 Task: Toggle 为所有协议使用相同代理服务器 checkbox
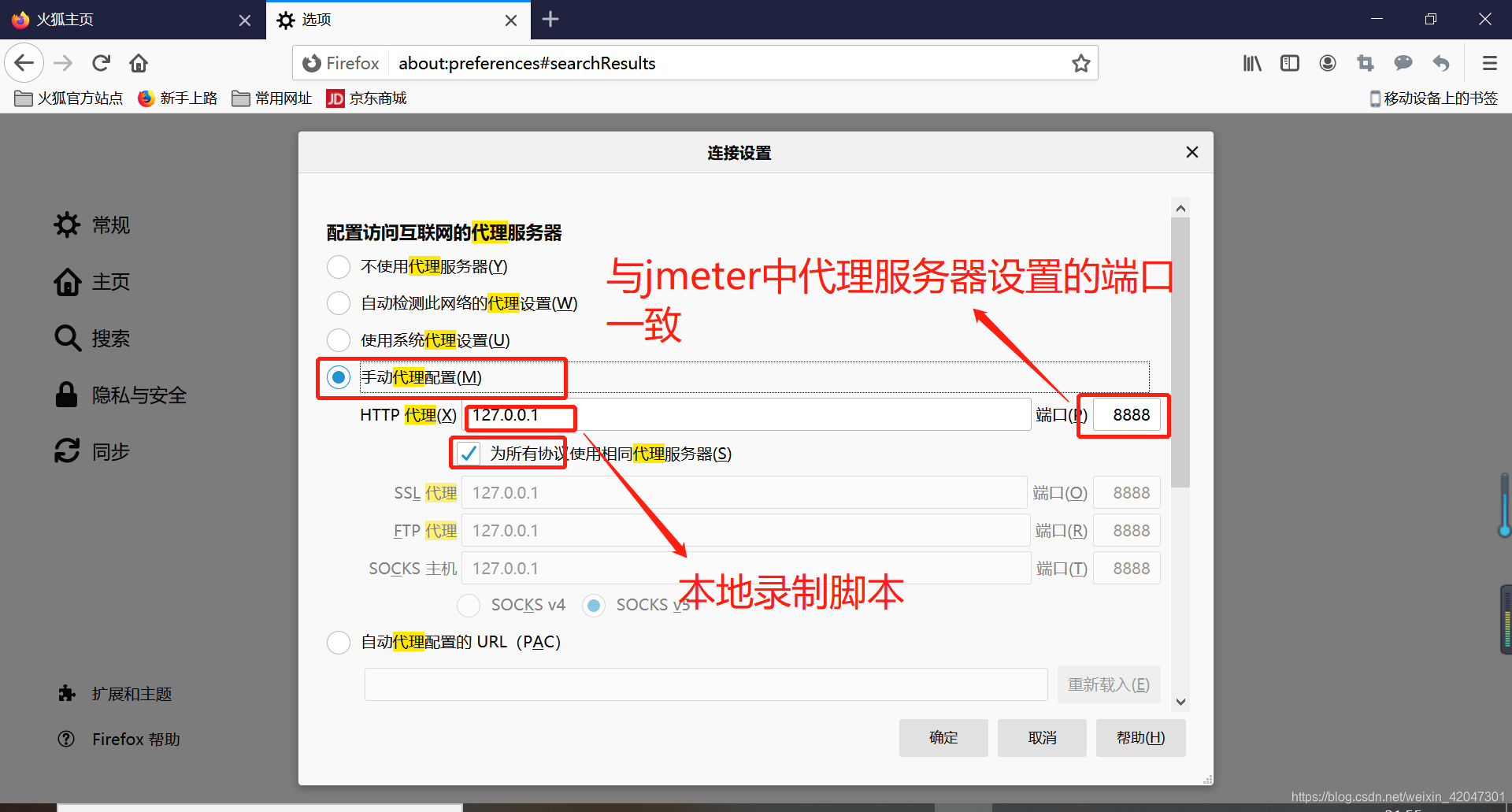(469, 454)
